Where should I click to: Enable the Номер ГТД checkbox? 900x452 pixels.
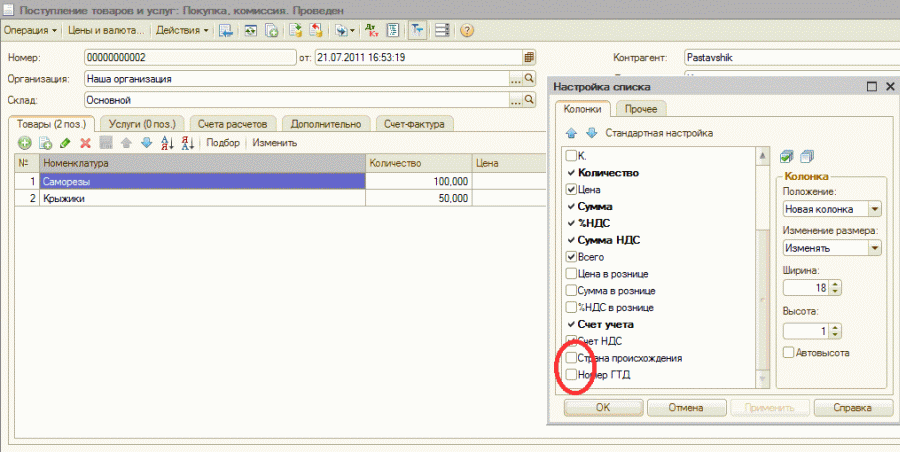tap(571, 374)
